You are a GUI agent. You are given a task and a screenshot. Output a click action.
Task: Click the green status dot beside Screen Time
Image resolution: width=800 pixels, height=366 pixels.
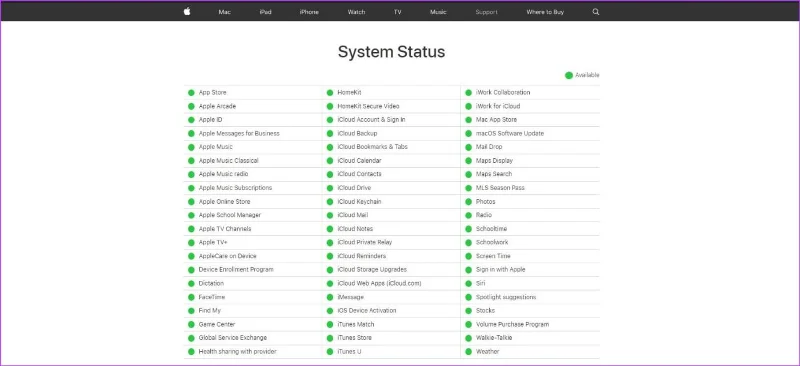click(468, 256)
